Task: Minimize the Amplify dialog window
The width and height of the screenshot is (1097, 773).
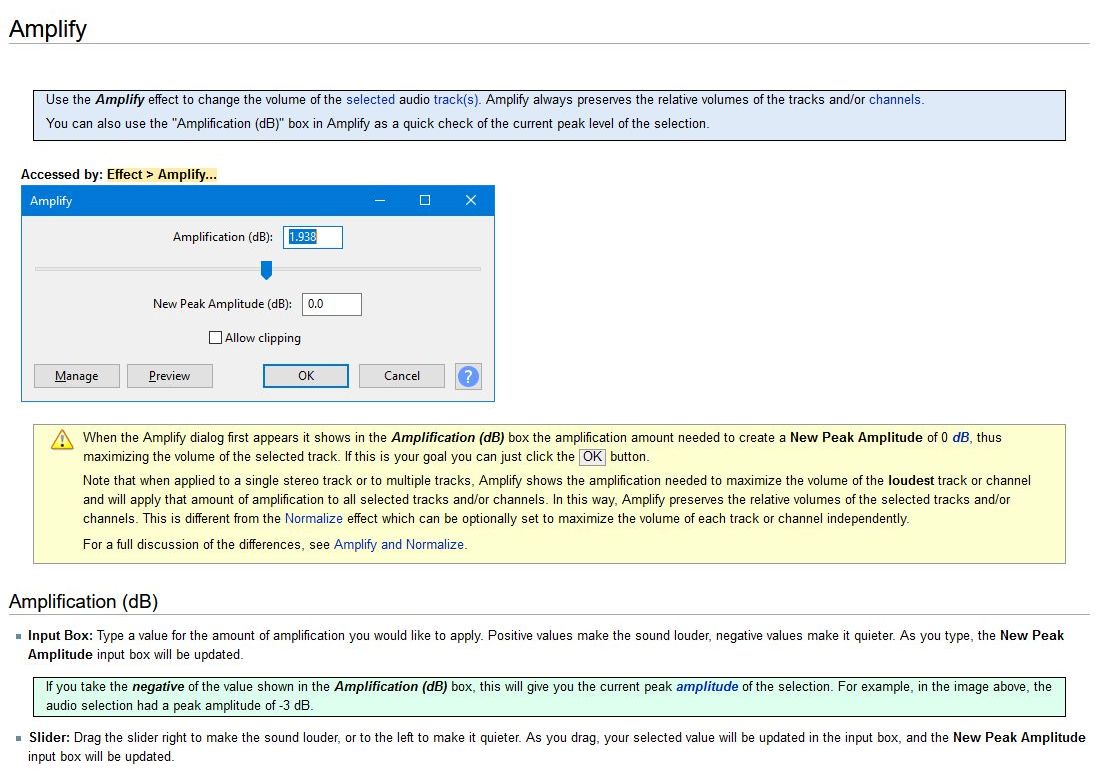Action: coord(380,201)
